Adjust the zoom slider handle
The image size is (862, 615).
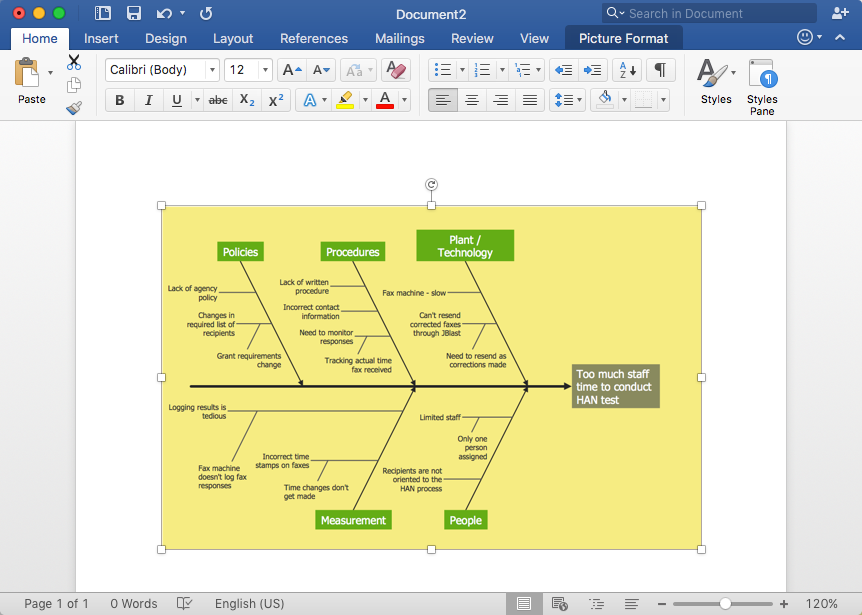725,603
